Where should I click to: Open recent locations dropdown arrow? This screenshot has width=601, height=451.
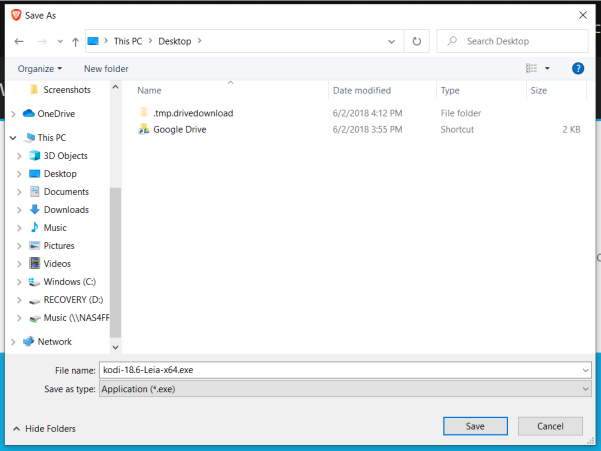pyautogui.click(x=60, y=41)
